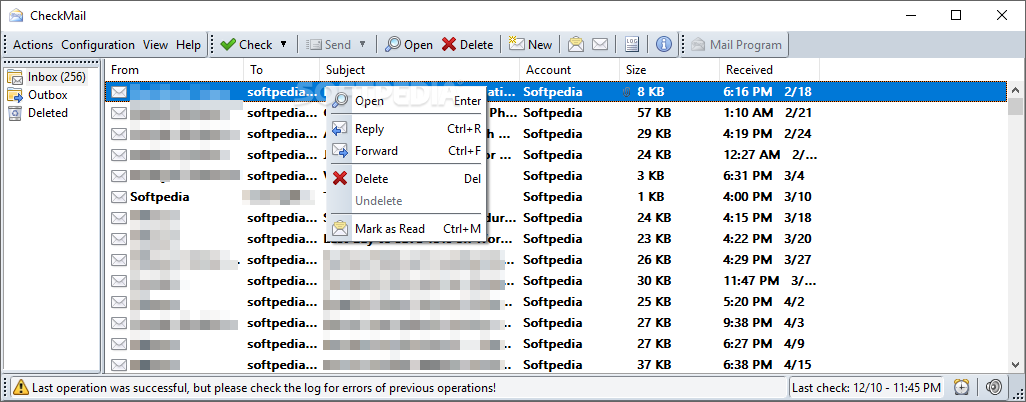1026x402 pixels.
Task: Sort by the Received column header
Action: pyautogui.click(x=769, y=69)
